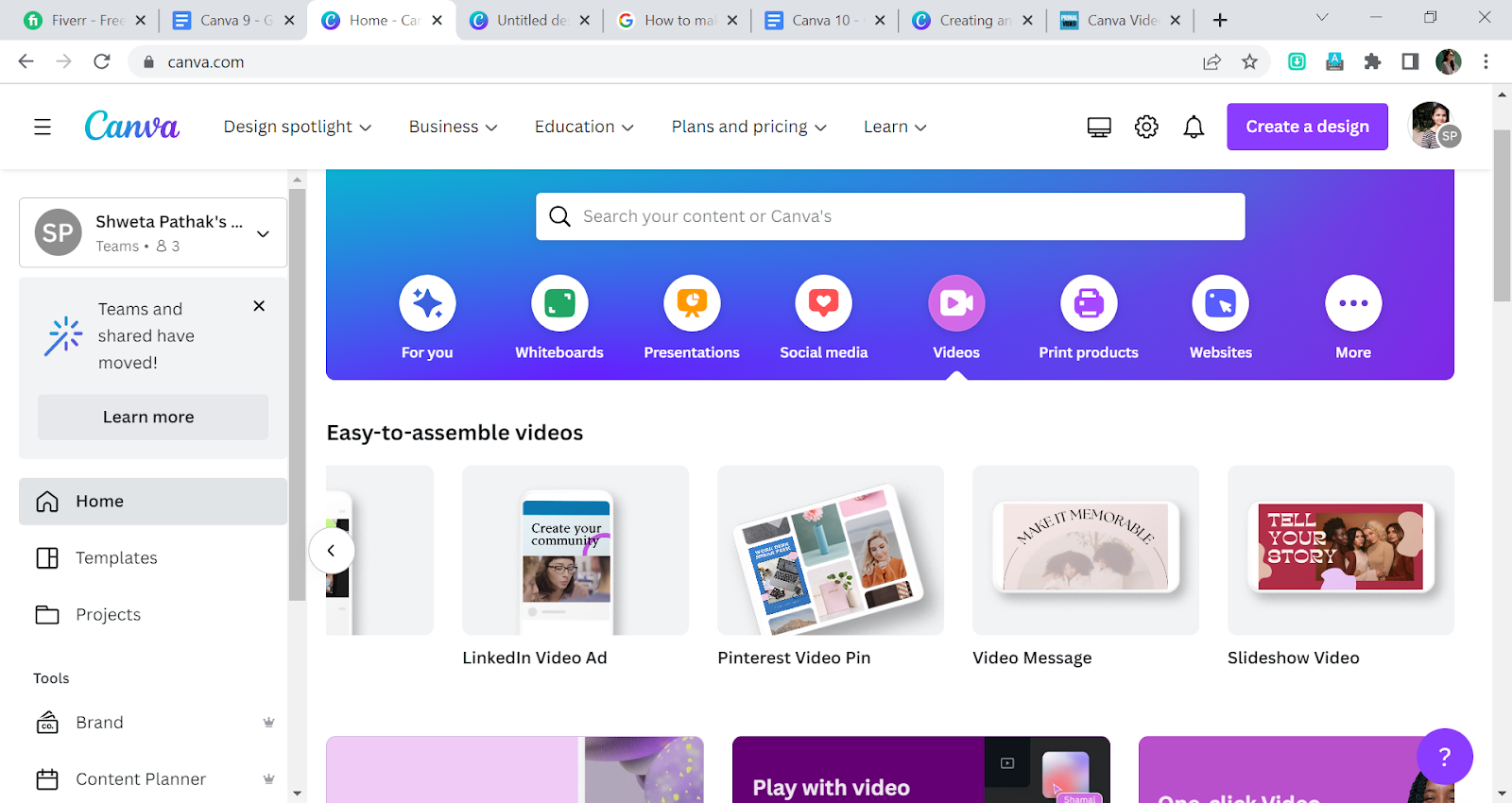Image resolution: width=1512 pixels, height=803 pixels.
Task: Expand the Business dropdown menu
Action: pyautogui.click(x=454, y=127)
